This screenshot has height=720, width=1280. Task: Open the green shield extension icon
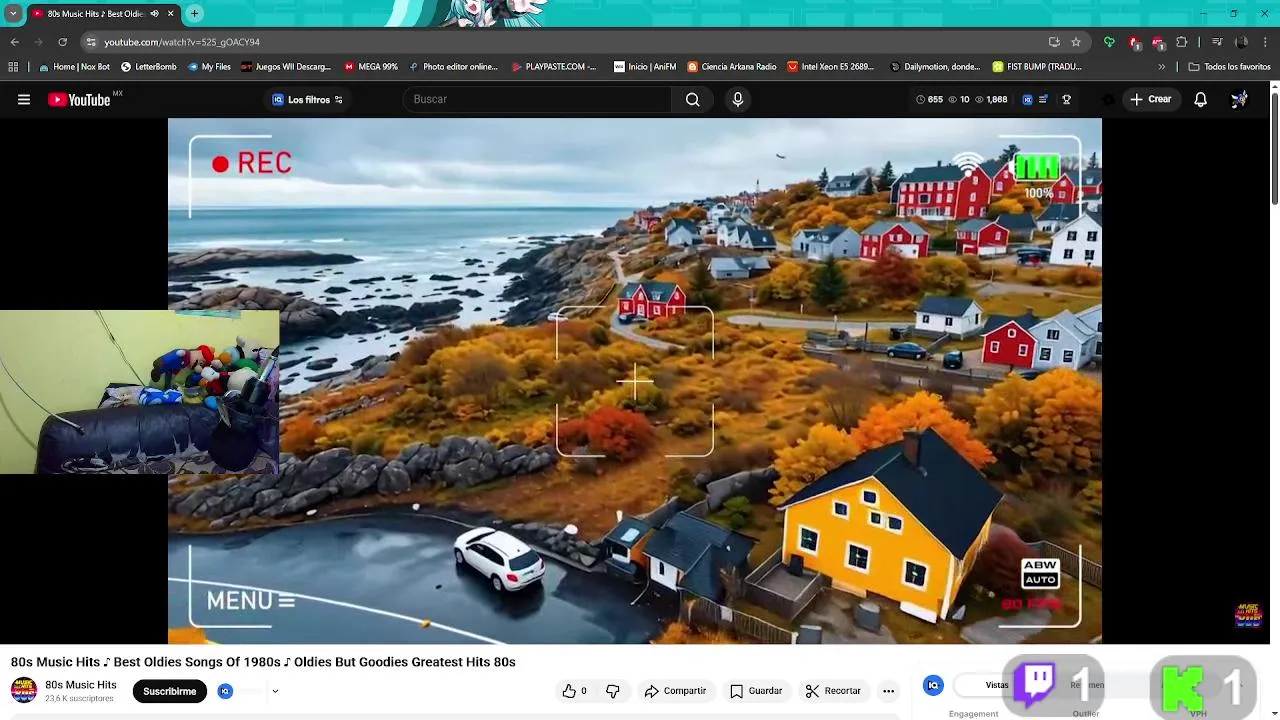(x=1109, y=42)
